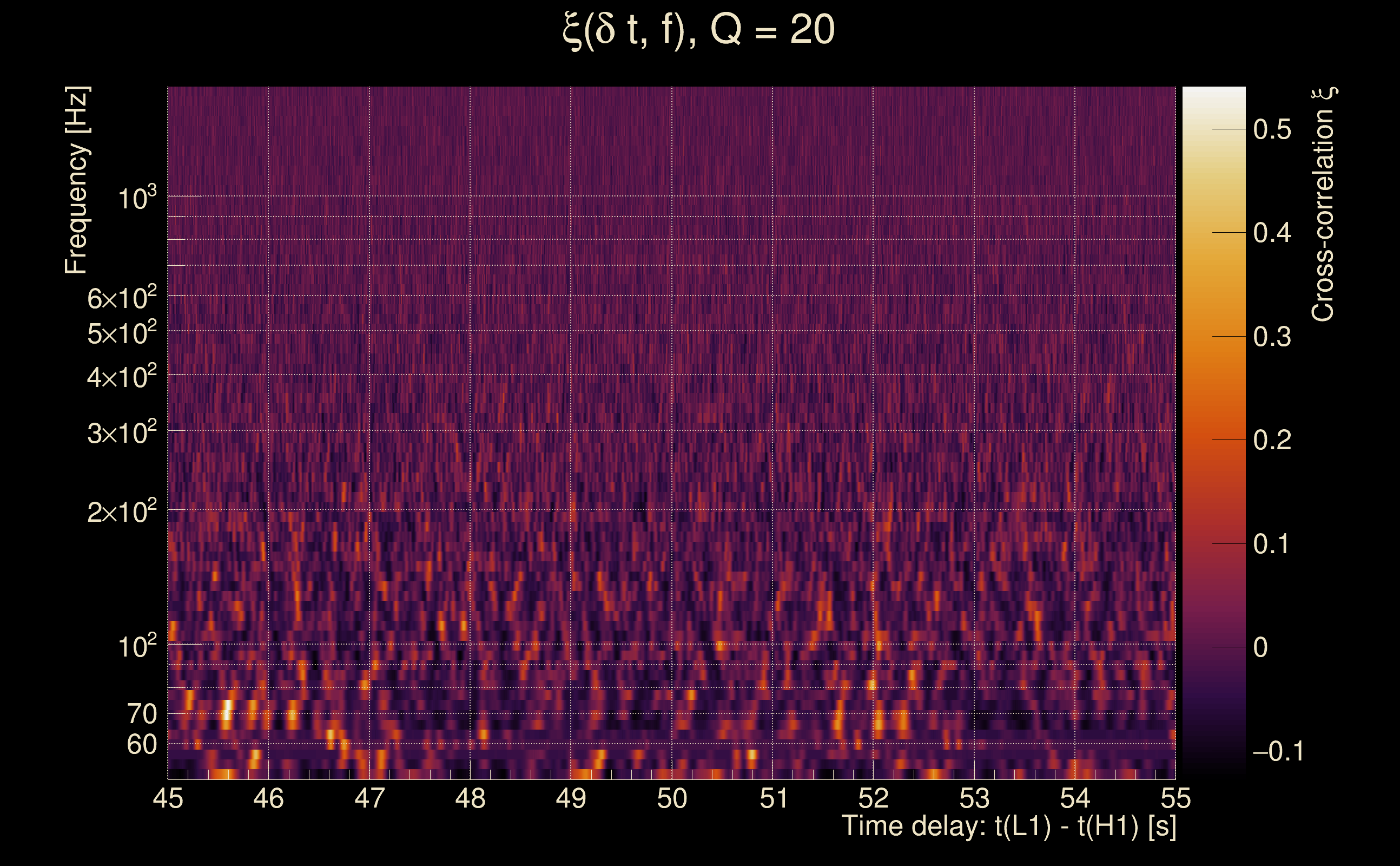The height and width of the screenshot is (866, 1400).
Task: Click the 5×10² frequency axis label
Action: click(x=121, y=333)
